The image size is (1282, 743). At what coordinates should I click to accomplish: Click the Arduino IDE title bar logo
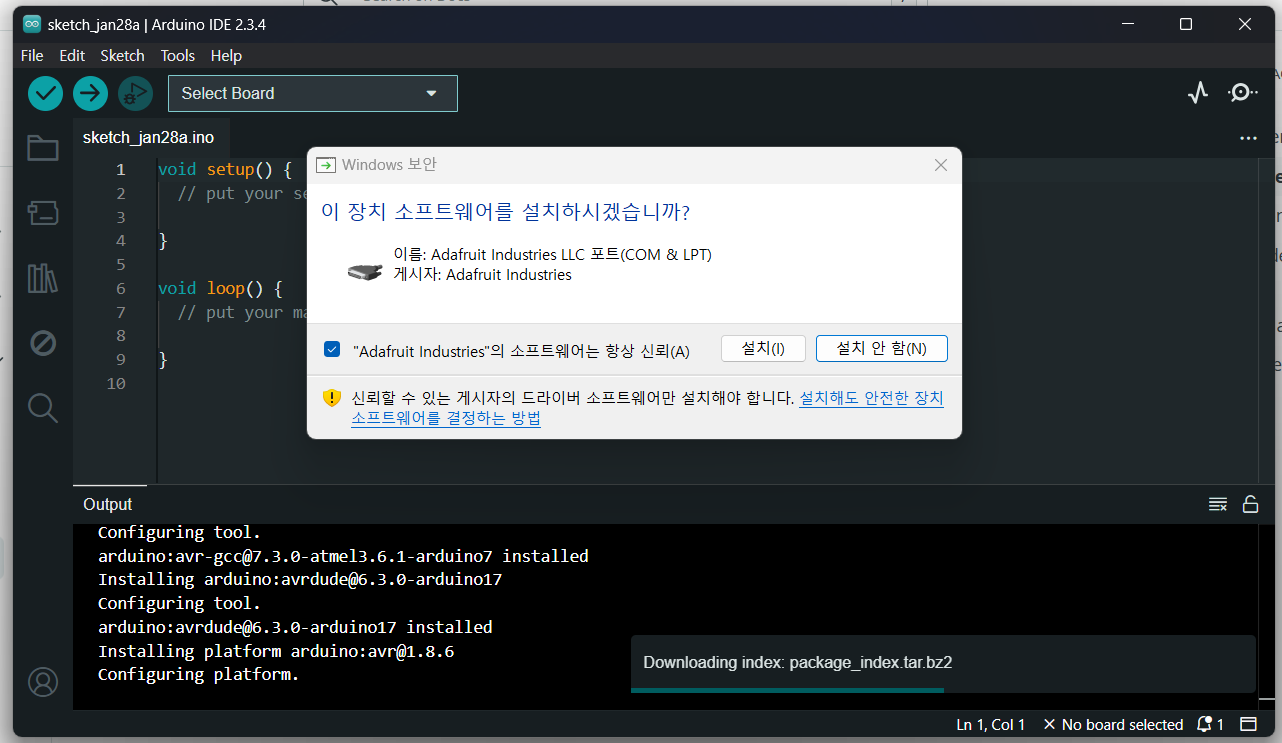[x=32, y=24]
